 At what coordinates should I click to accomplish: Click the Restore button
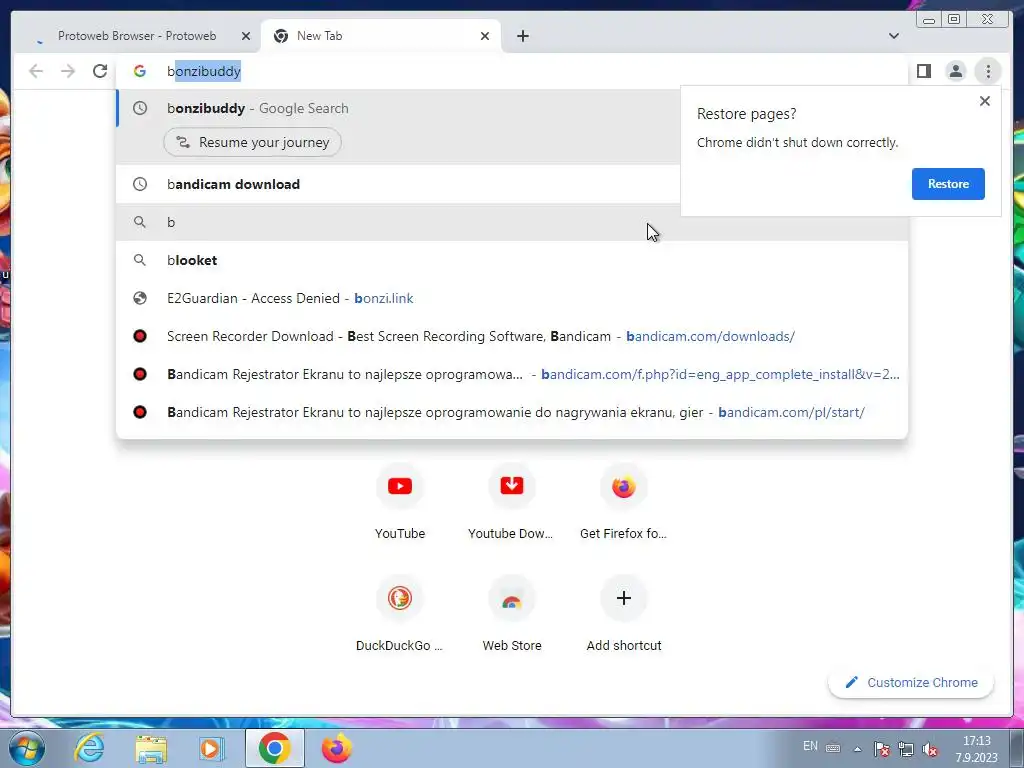tap(948, 184)
